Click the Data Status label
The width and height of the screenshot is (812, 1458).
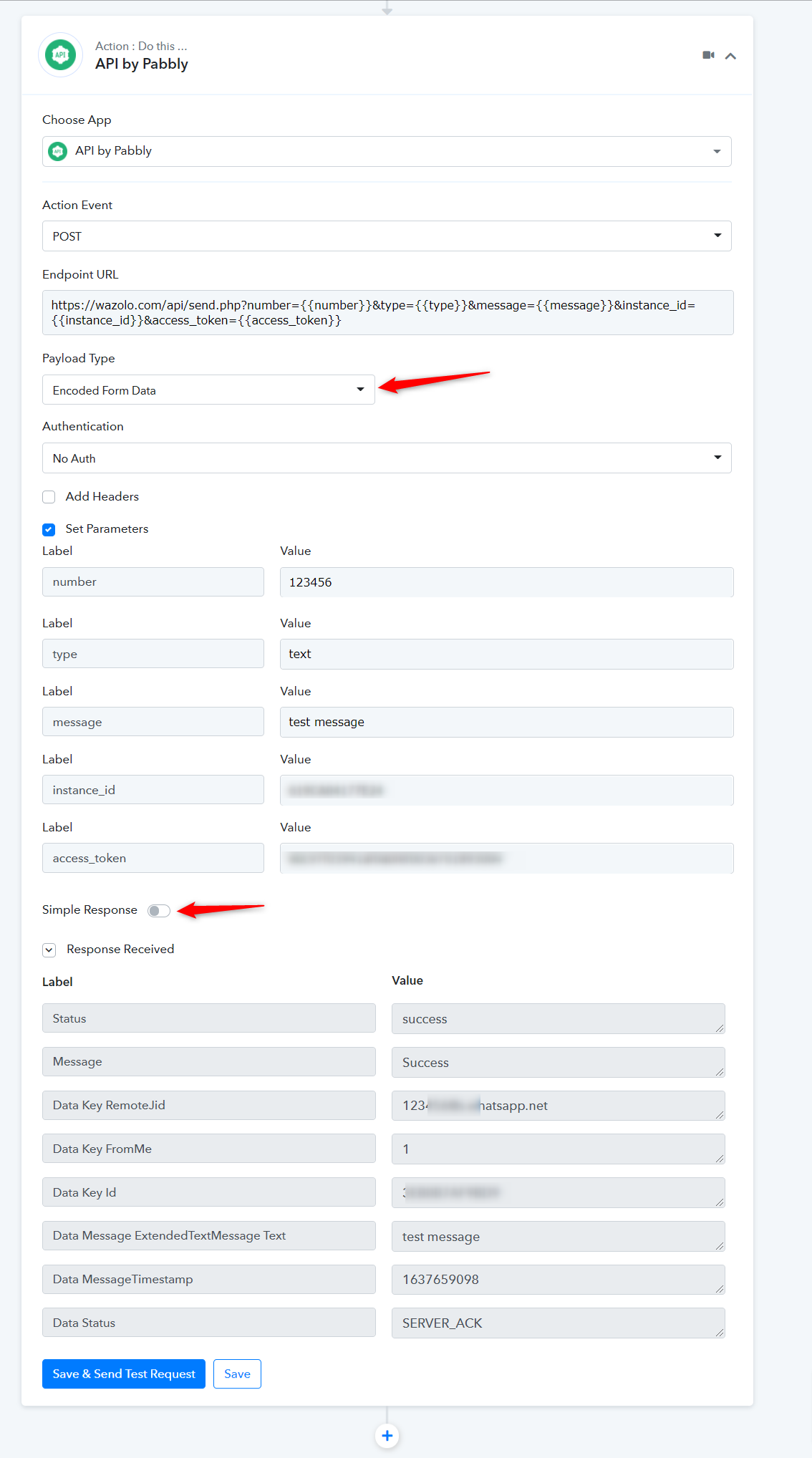pos(209,1323)
